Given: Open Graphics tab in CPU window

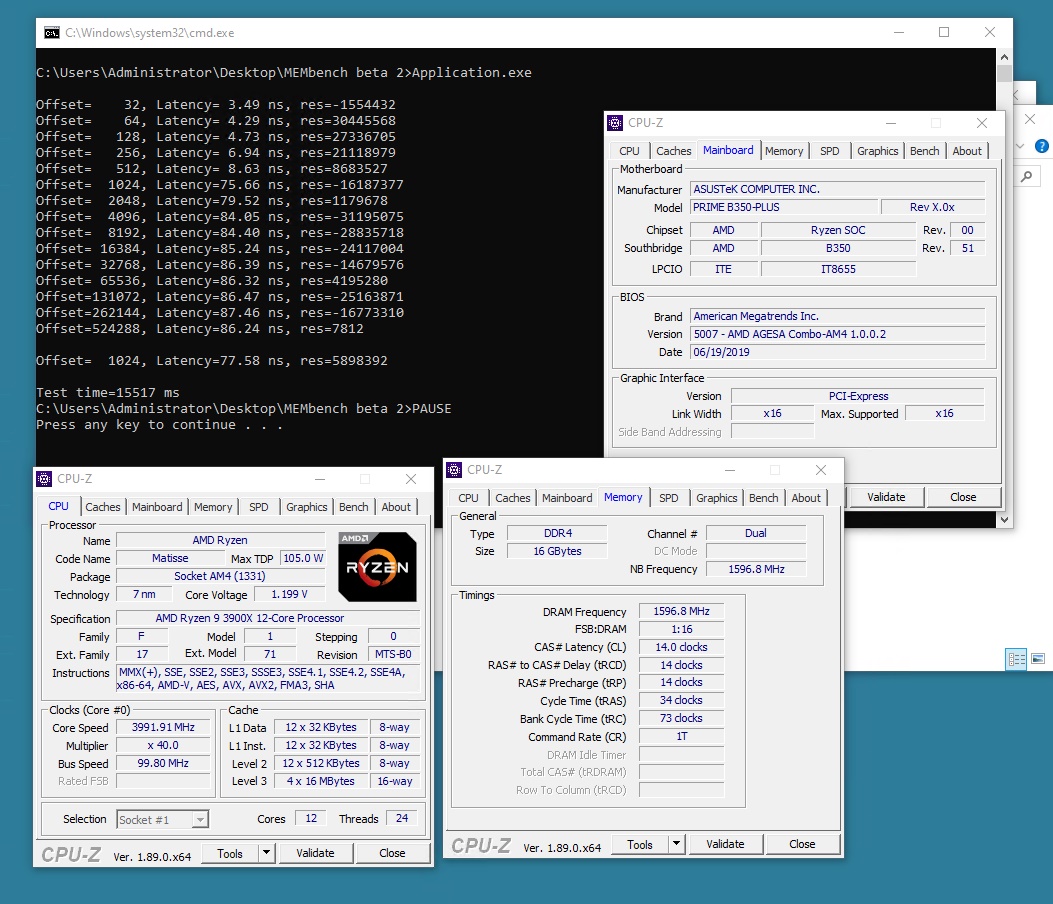Looking at the screenshot, I should click(306, 507).
